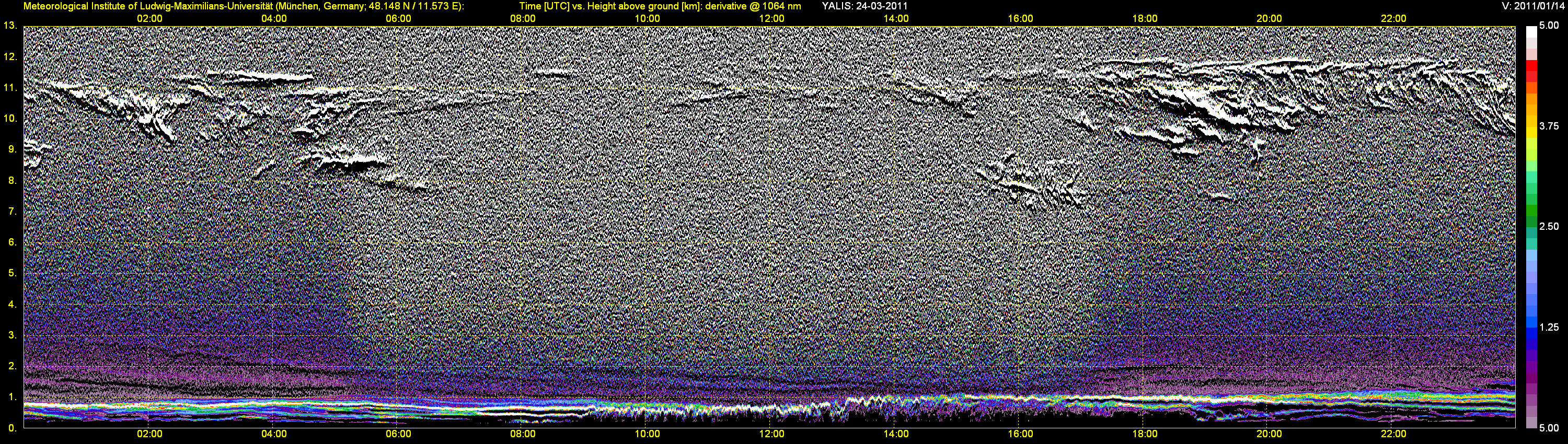
Task: Click the 10:00 label on the bottom time axis
Action: click(x=647, y=434)
